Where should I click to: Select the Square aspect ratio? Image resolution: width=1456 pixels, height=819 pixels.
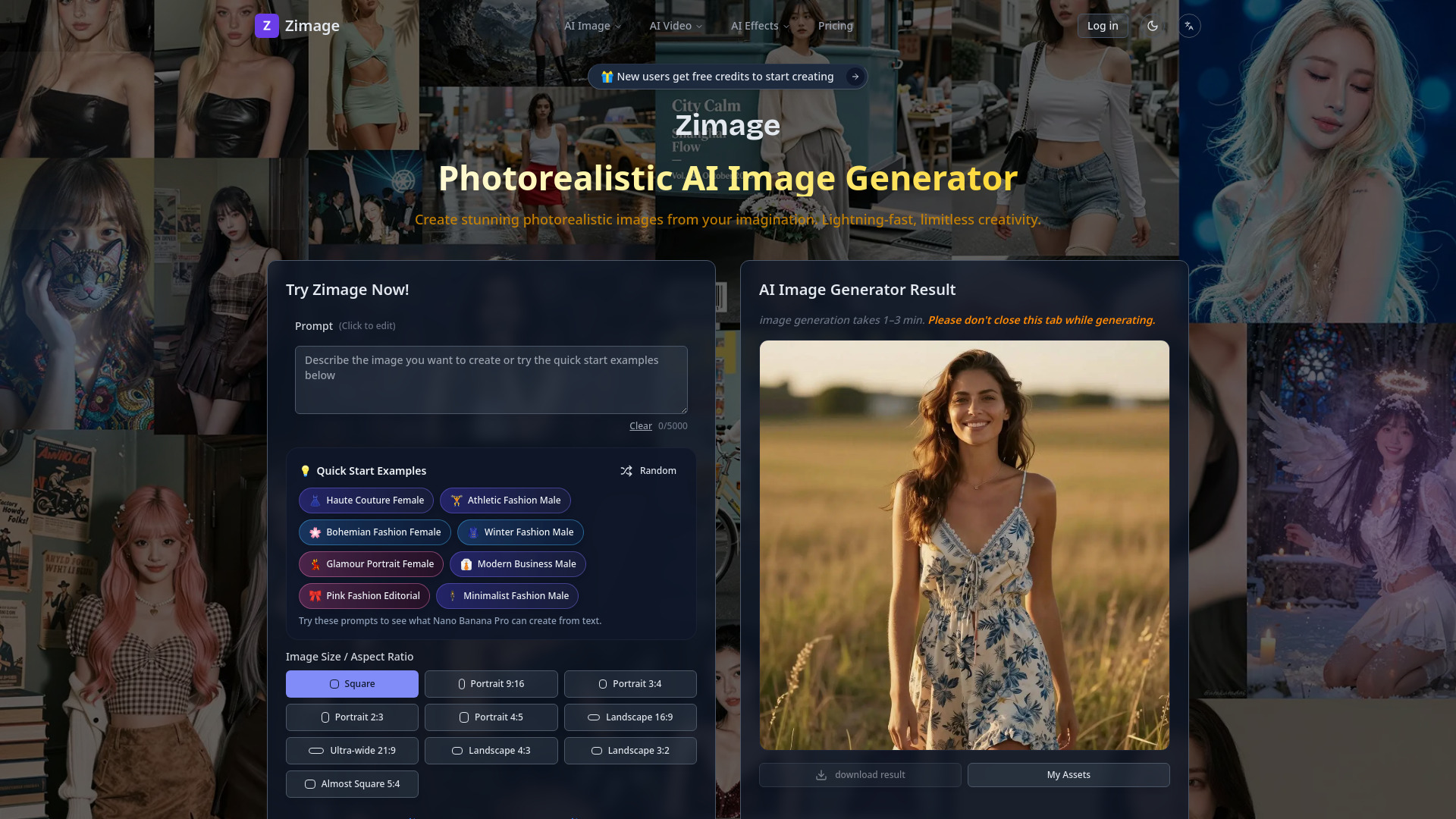[352, 684]
